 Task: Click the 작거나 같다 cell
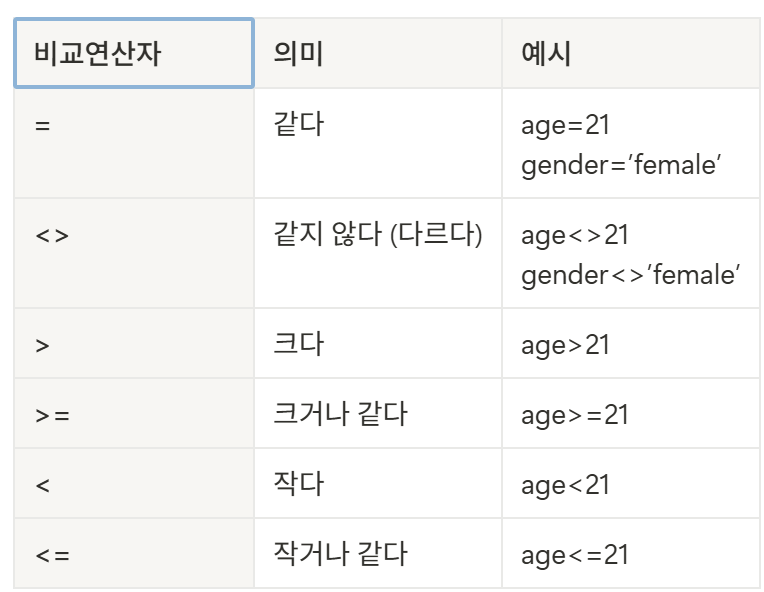377,553
